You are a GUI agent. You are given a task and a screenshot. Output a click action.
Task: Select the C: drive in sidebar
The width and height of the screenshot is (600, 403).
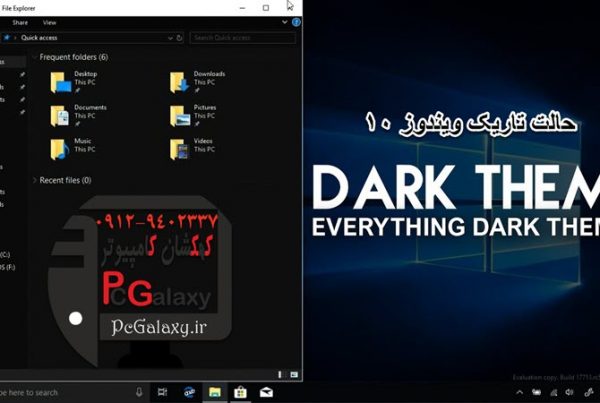point(5,255)
